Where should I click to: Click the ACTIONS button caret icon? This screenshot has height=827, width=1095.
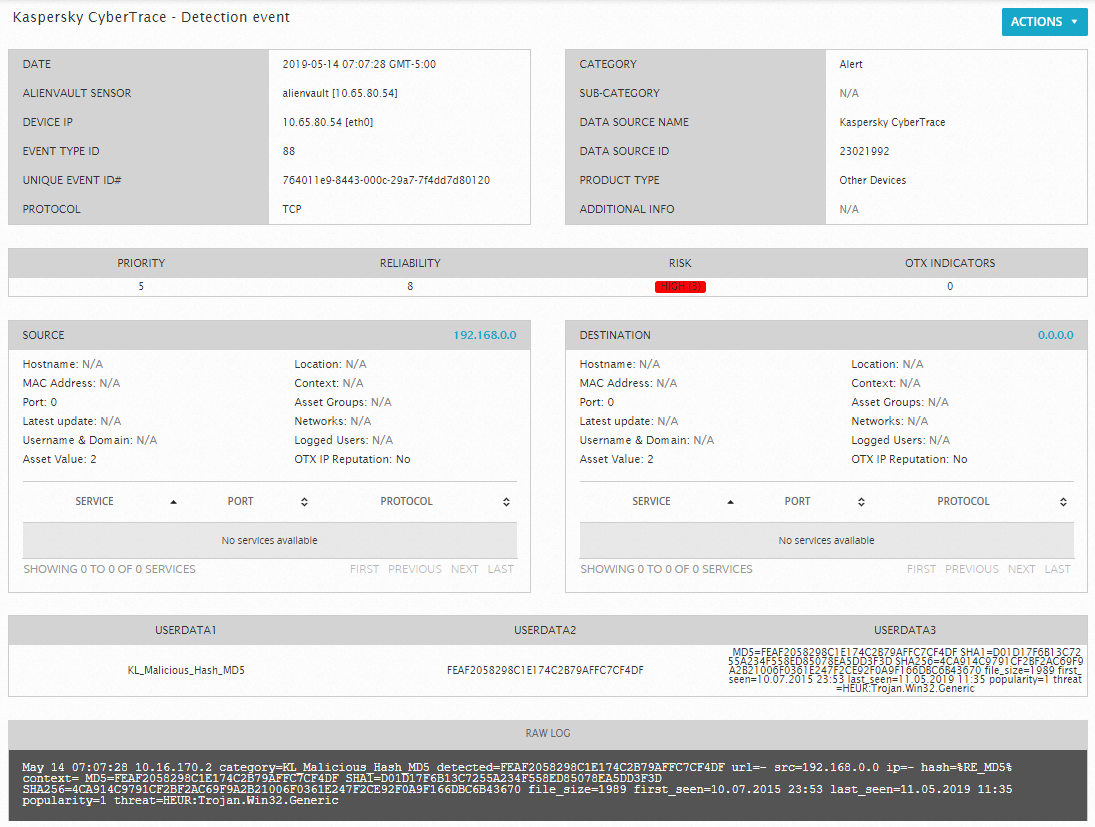pos(1075,21)
